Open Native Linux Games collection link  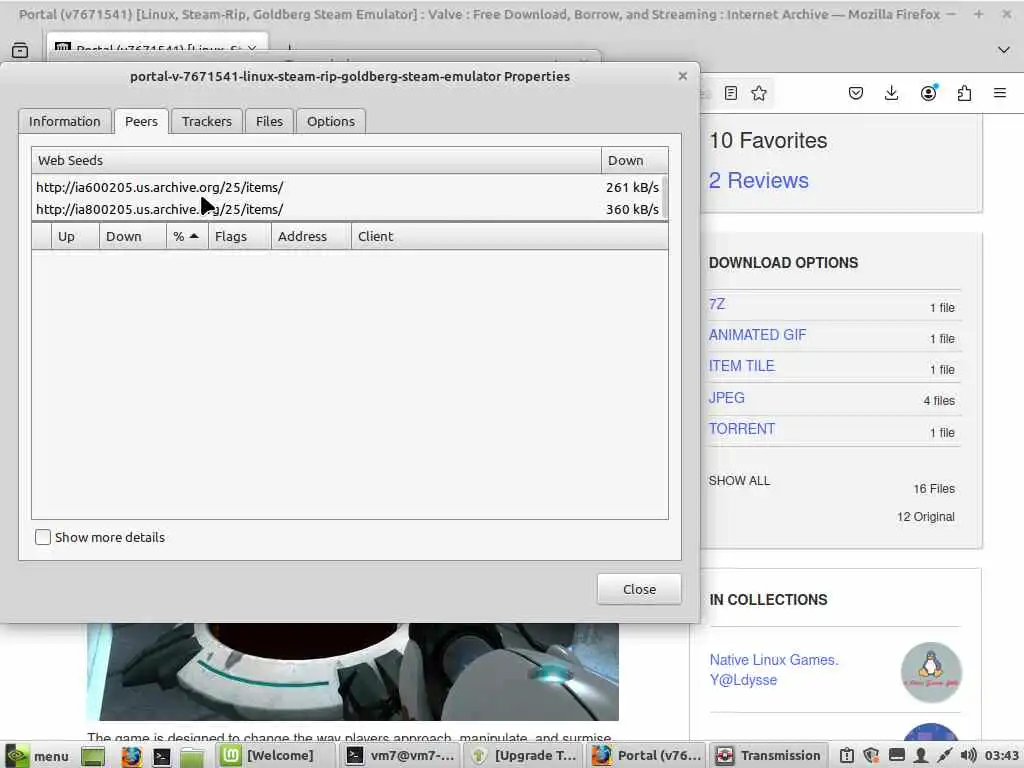coord(774,669)
